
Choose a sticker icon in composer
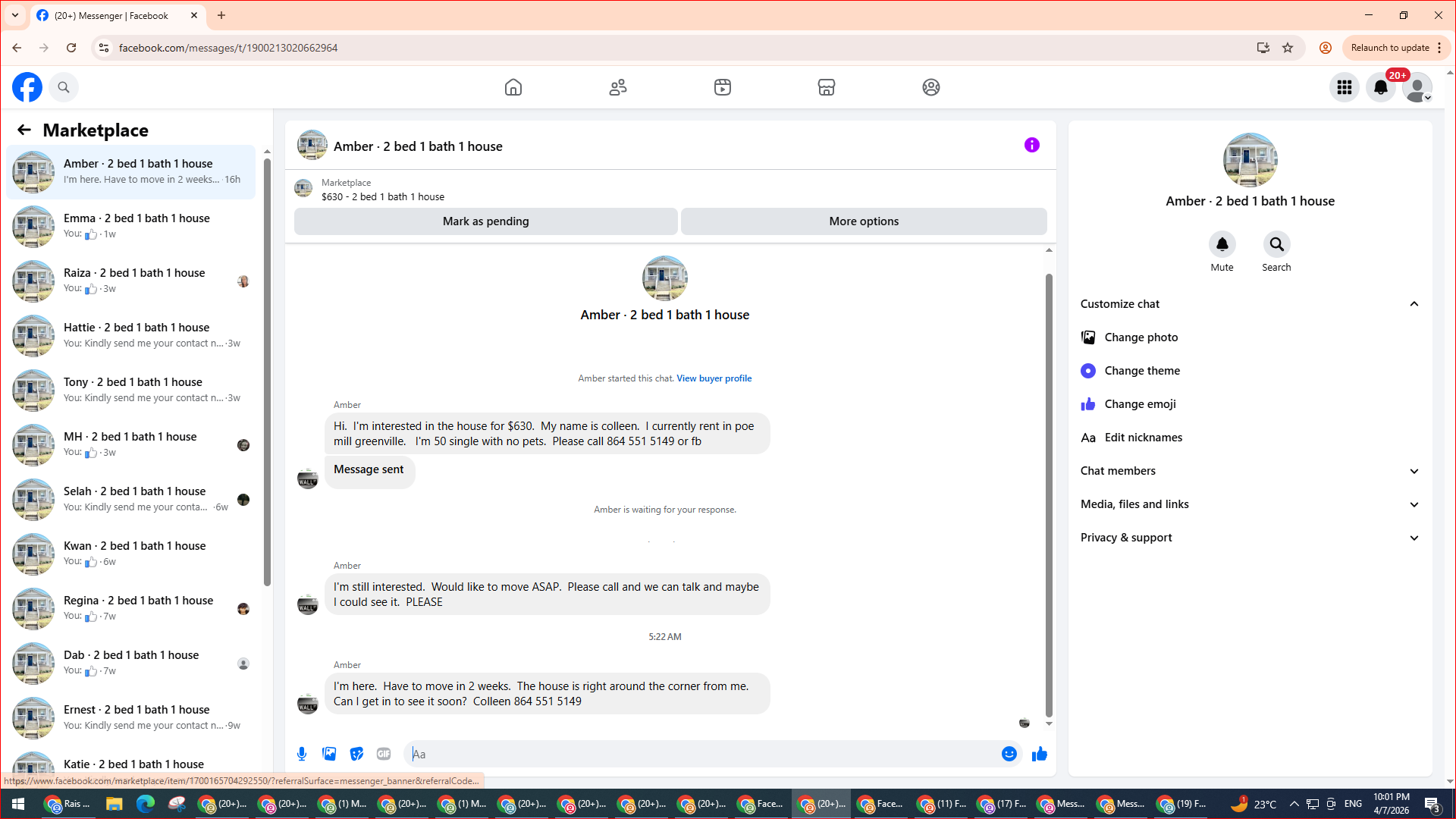point(356,754)
